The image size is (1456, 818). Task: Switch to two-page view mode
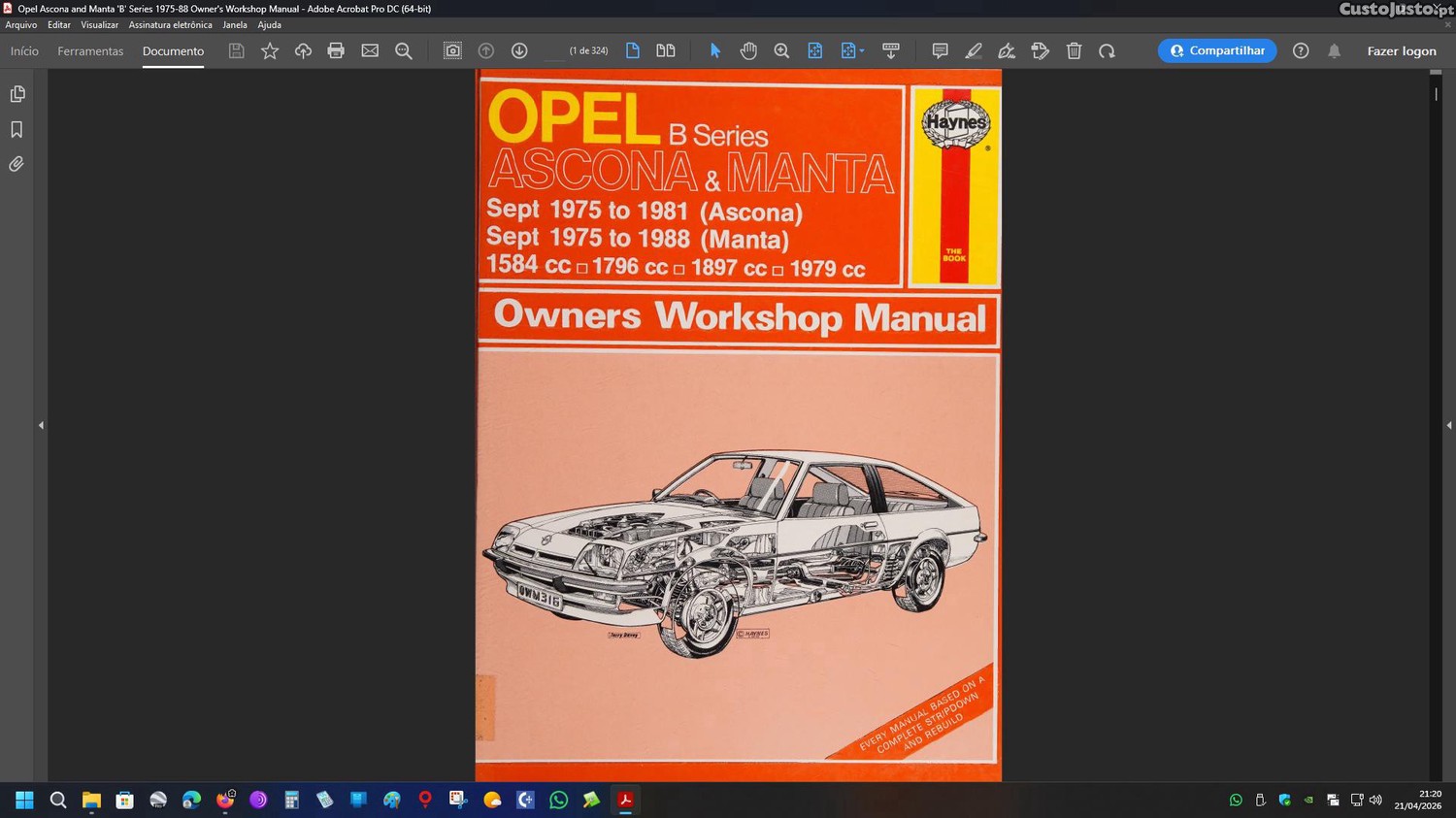666,51
